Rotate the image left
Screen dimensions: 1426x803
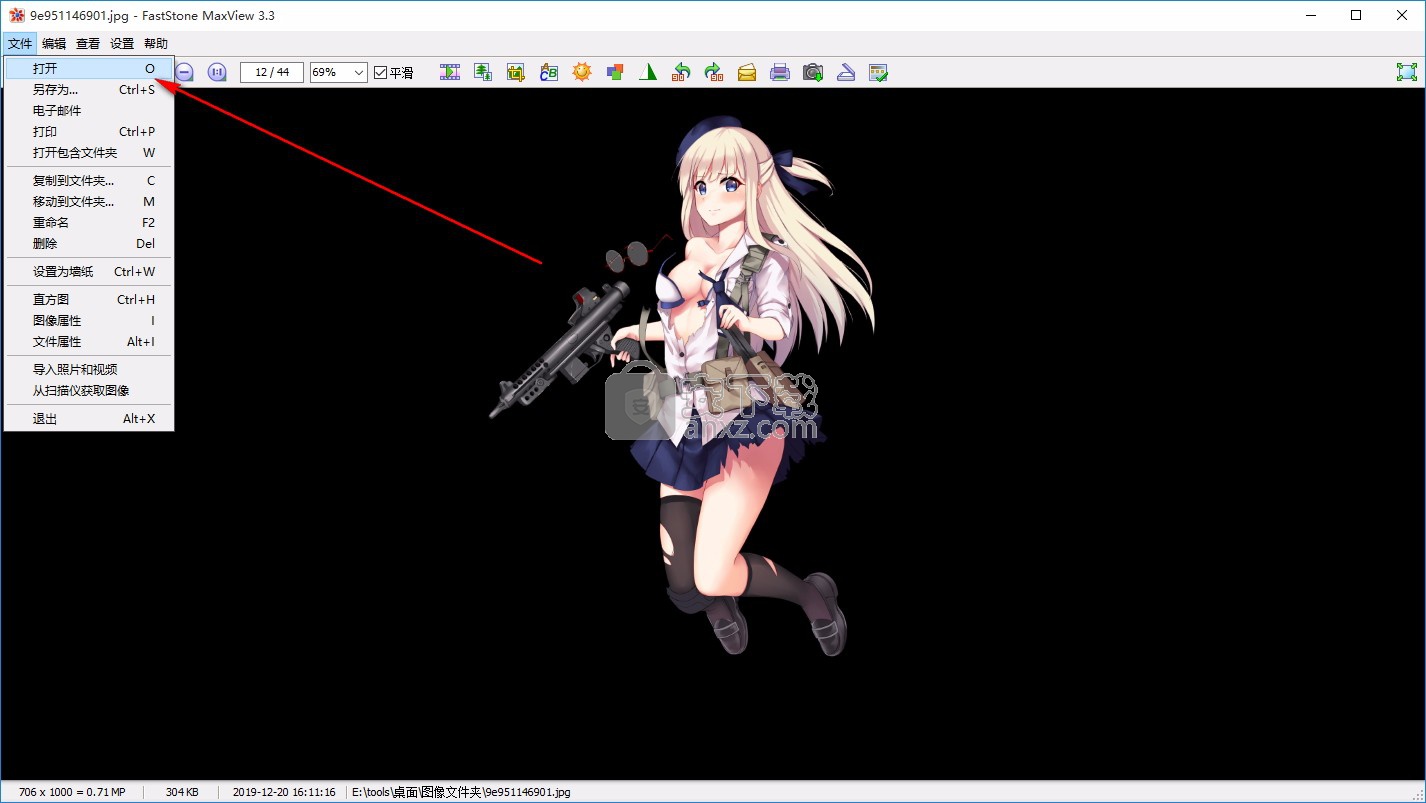681,72
